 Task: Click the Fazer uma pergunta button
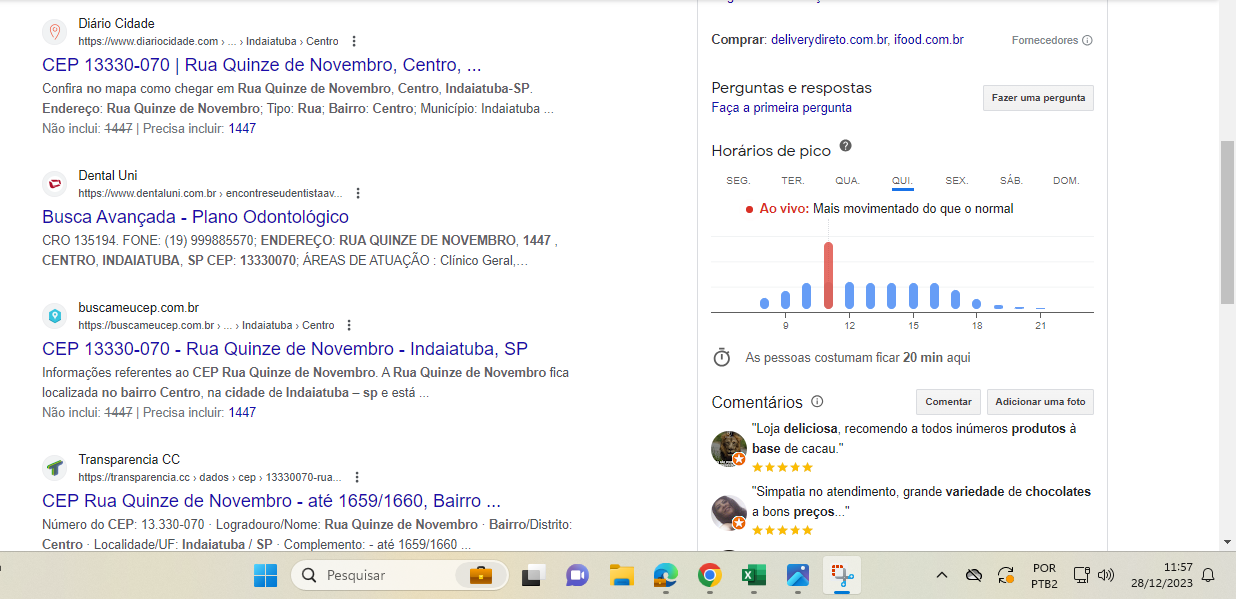pos(1038,98)
